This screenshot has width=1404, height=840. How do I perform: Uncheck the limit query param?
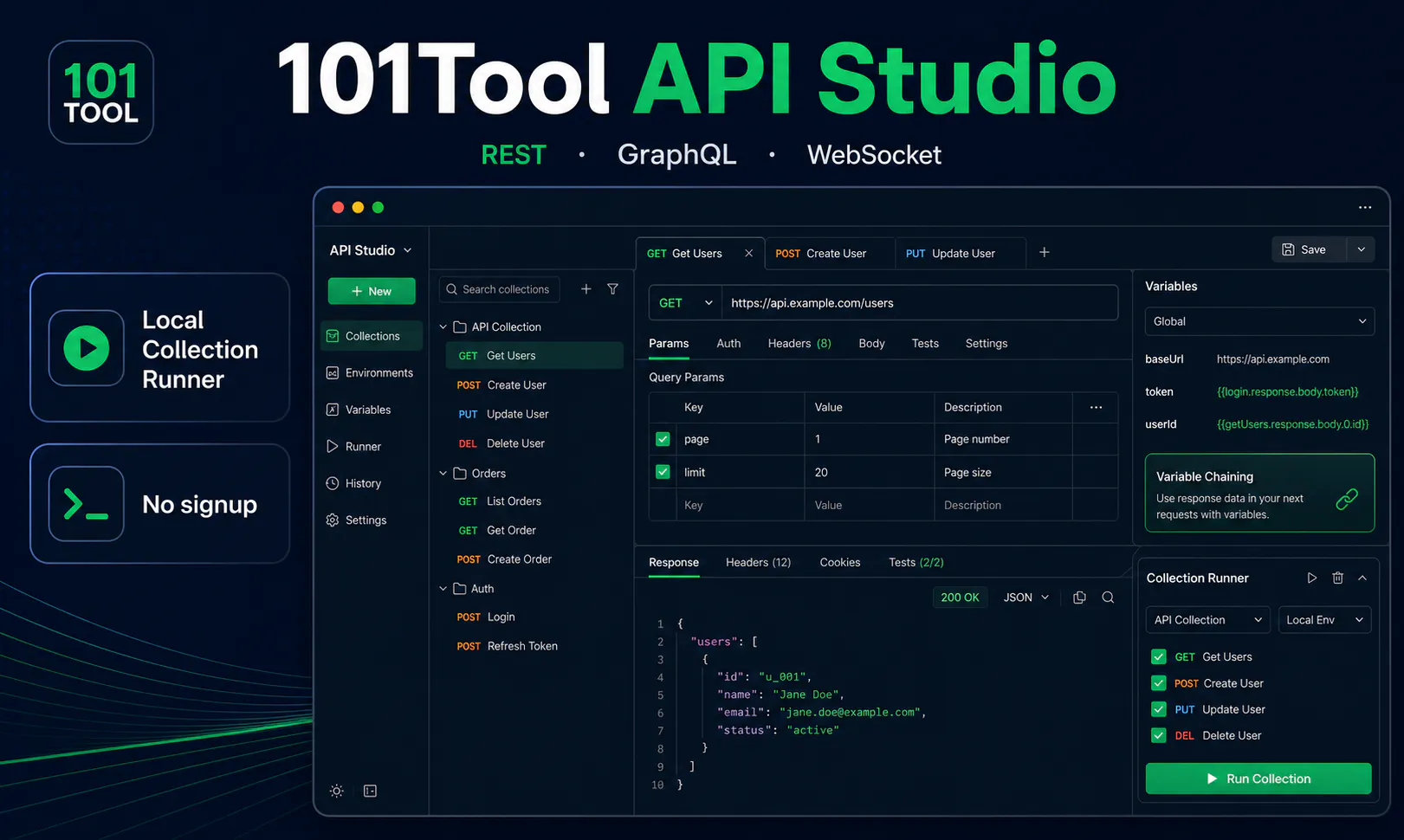pyautogui.click(x=663, y=472)
